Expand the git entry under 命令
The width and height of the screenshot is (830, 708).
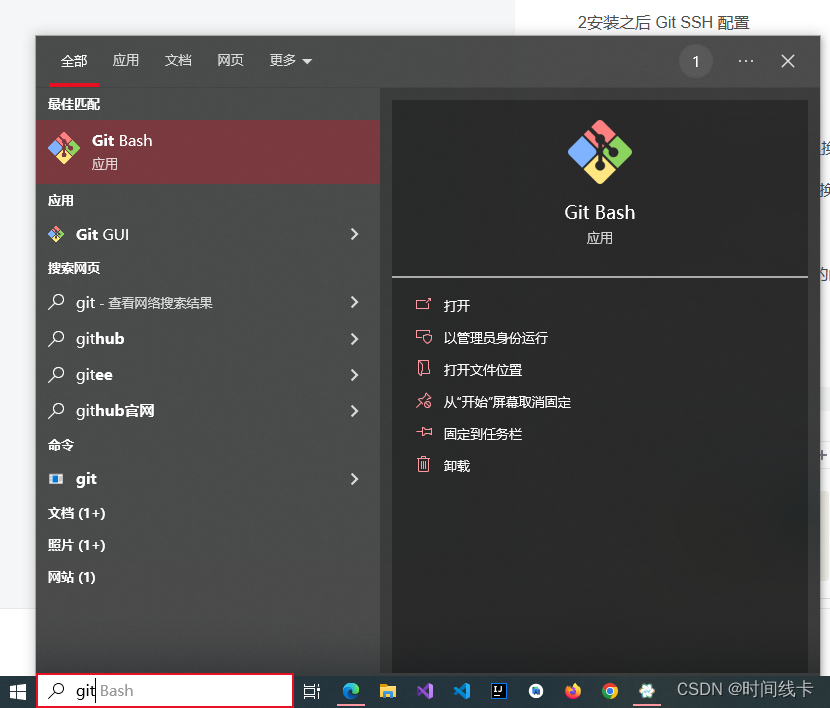click(x=353, y=478)
